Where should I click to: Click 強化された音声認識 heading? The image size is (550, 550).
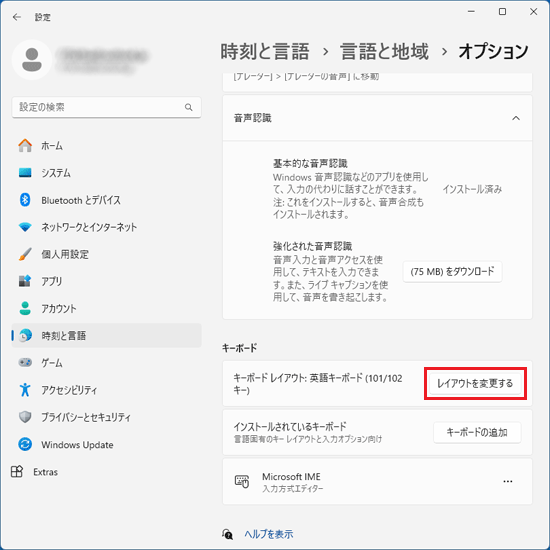312,246
